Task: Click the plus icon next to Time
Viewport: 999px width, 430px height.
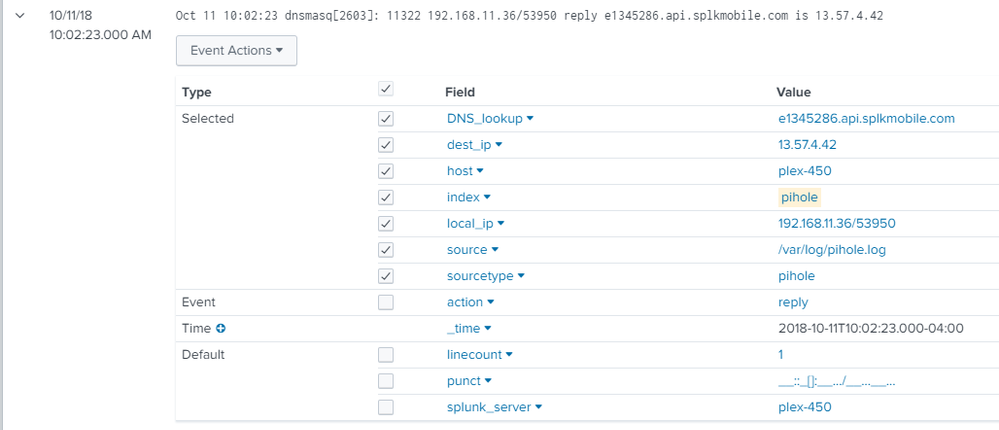Action: pyautogui.click(x=221, y=329)
